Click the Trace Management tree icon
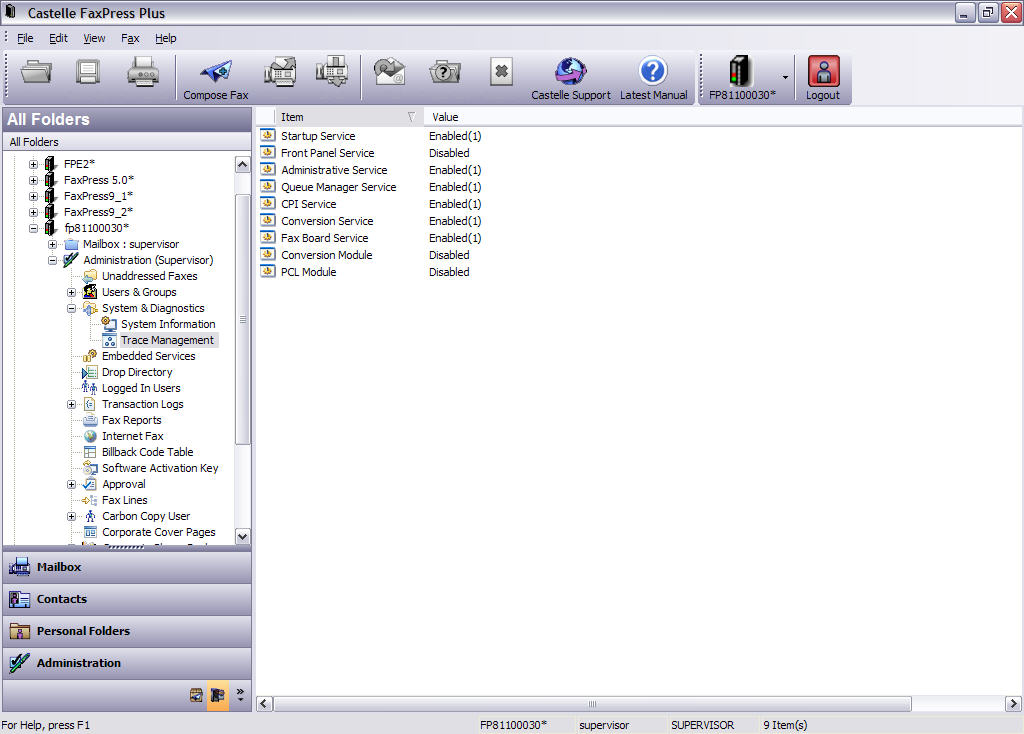 109,340
